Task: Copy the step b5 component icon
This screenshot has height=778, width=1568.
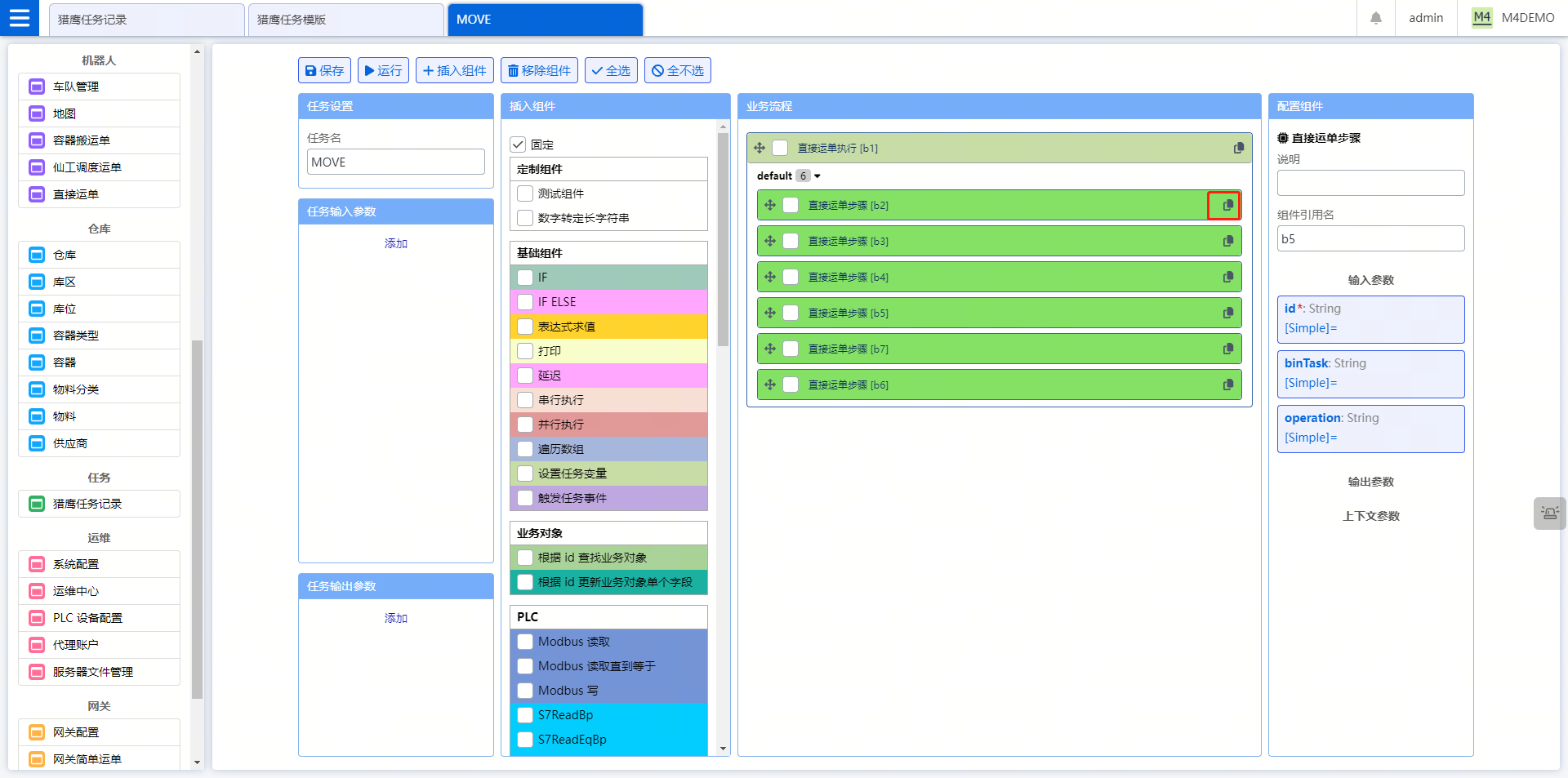Action: (x=1227, y=313)
